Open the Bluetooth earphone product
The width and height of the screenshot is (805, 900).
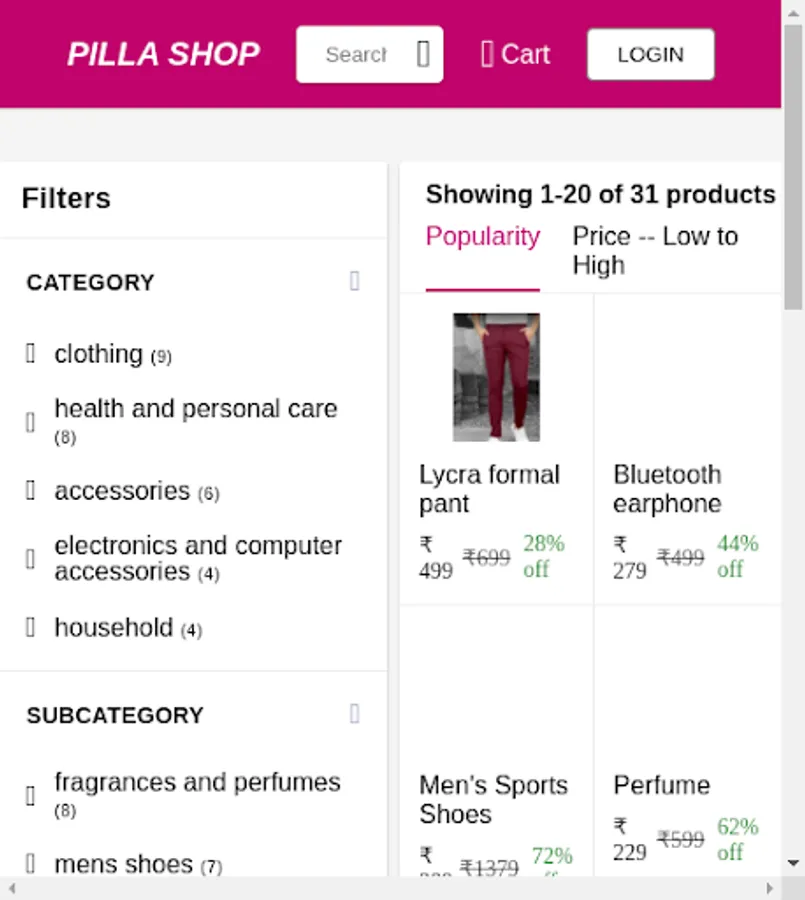point(667,489)
